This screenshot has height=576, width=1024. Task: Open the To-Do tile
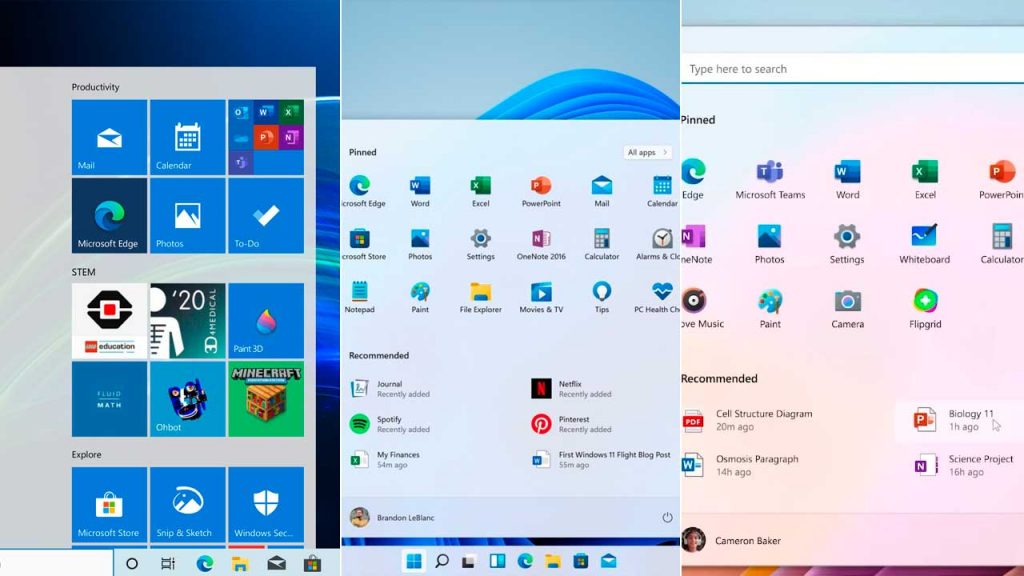pos(266,216)
